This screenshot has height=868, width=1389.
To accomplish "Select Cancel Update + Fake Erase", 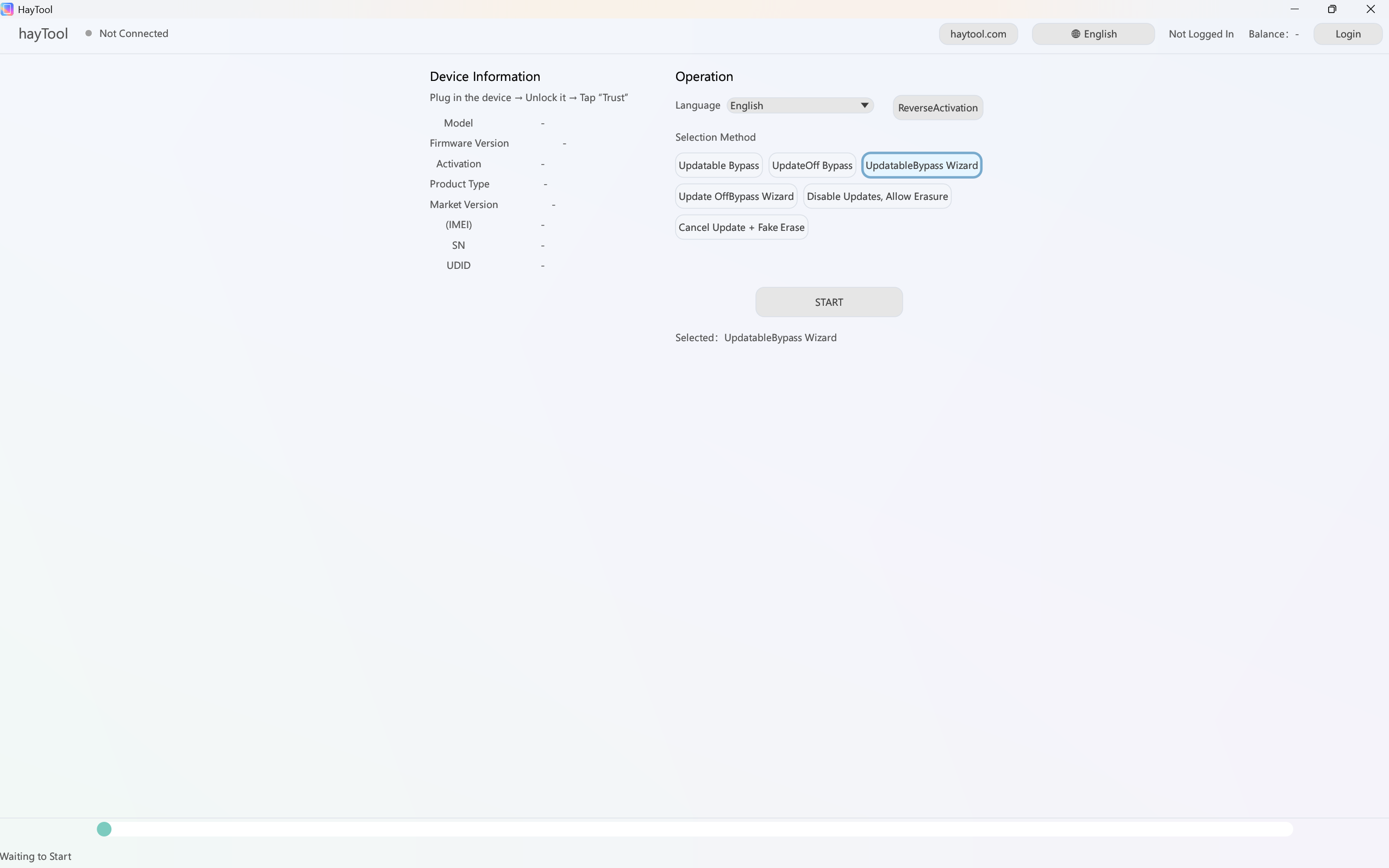I will tap(741, 227).
